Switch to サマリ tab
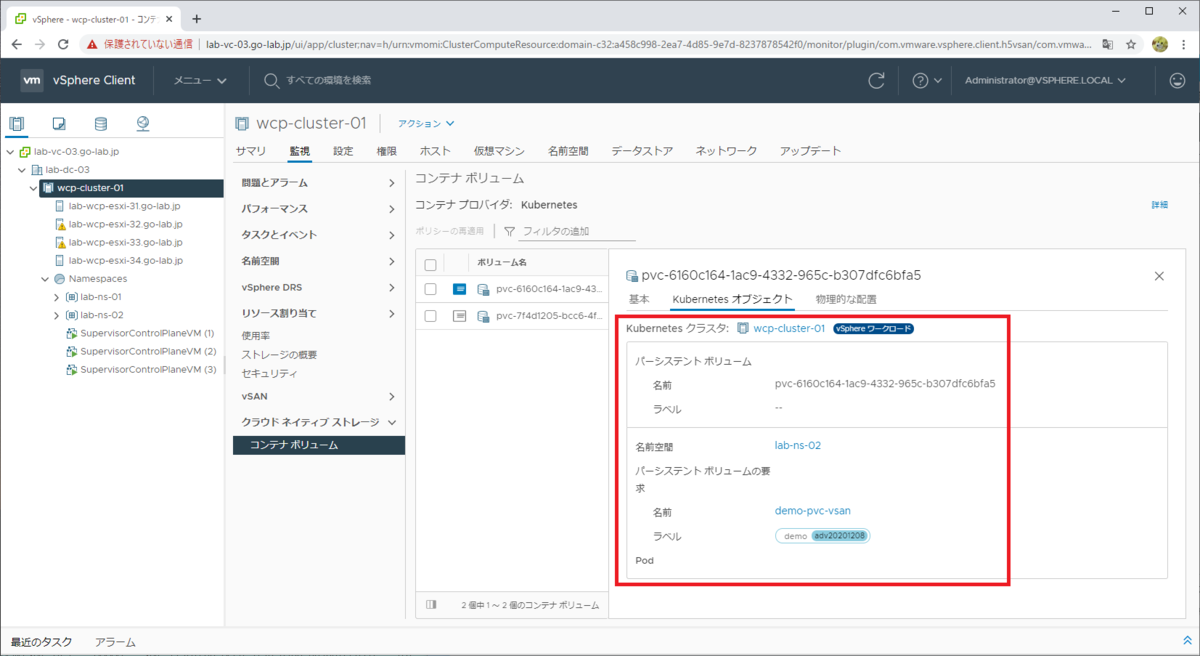 (251, 151)
